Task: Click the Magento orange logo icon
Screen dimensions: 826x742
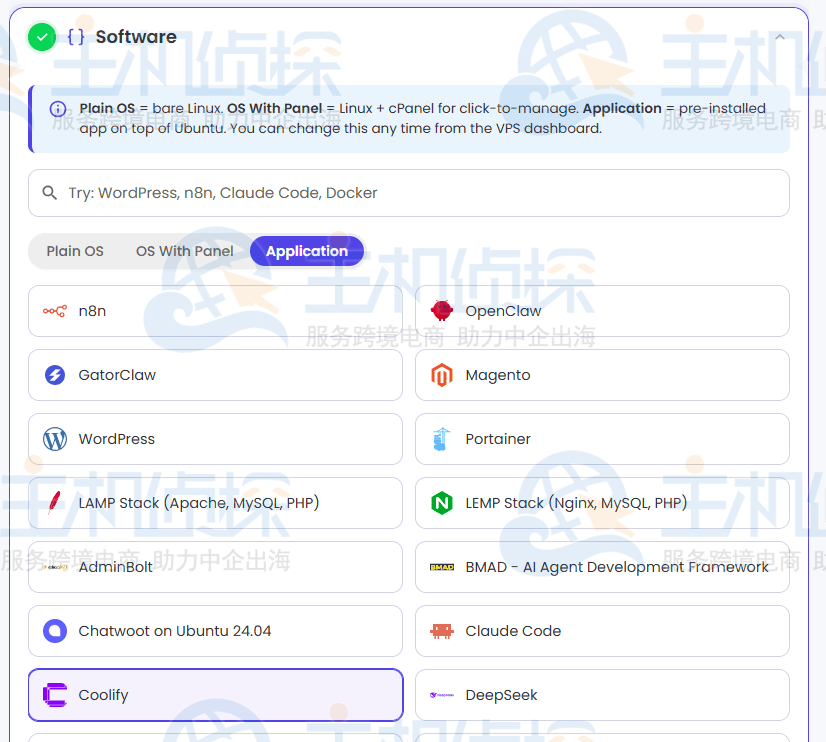Action: (441, 375)
